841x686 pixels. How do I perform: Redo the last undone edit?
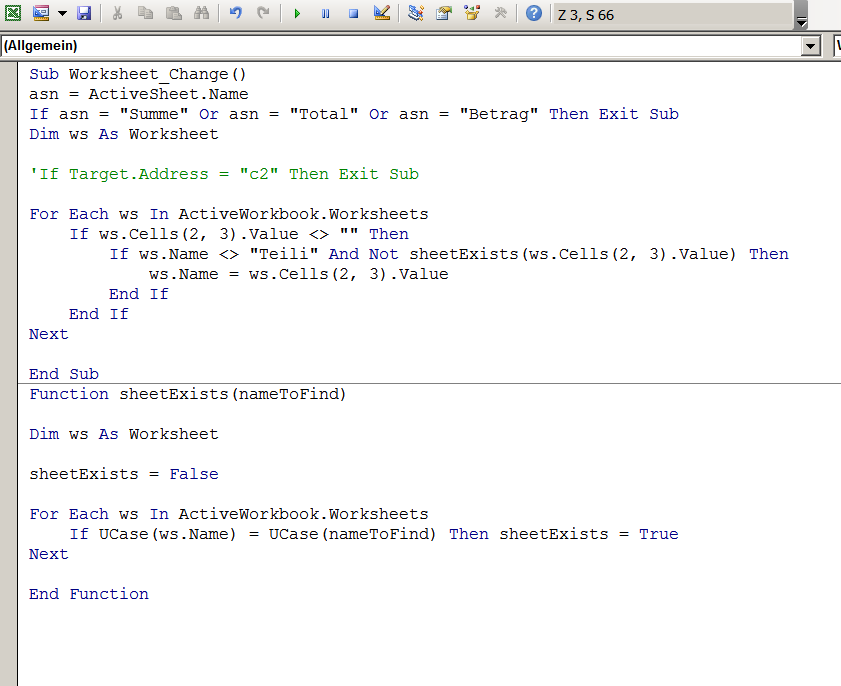click(x=263, y=13)
